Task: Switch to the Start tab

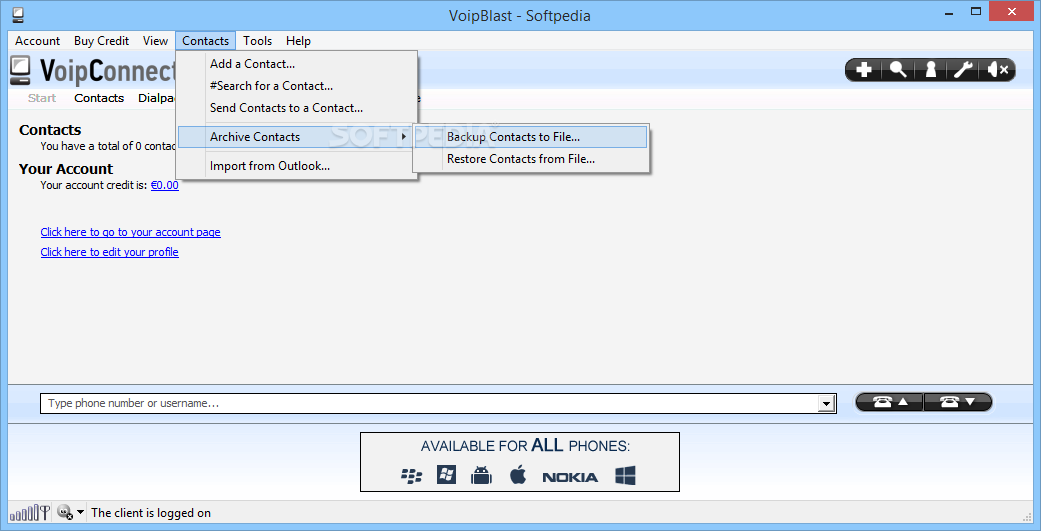Action: 42,98
